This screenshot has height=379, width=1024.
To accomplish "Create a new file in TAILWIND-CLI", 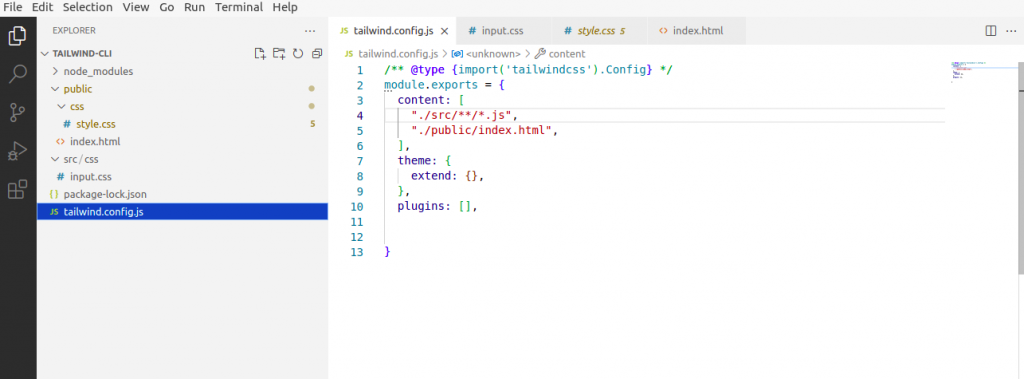I will [x=260, y=54].
